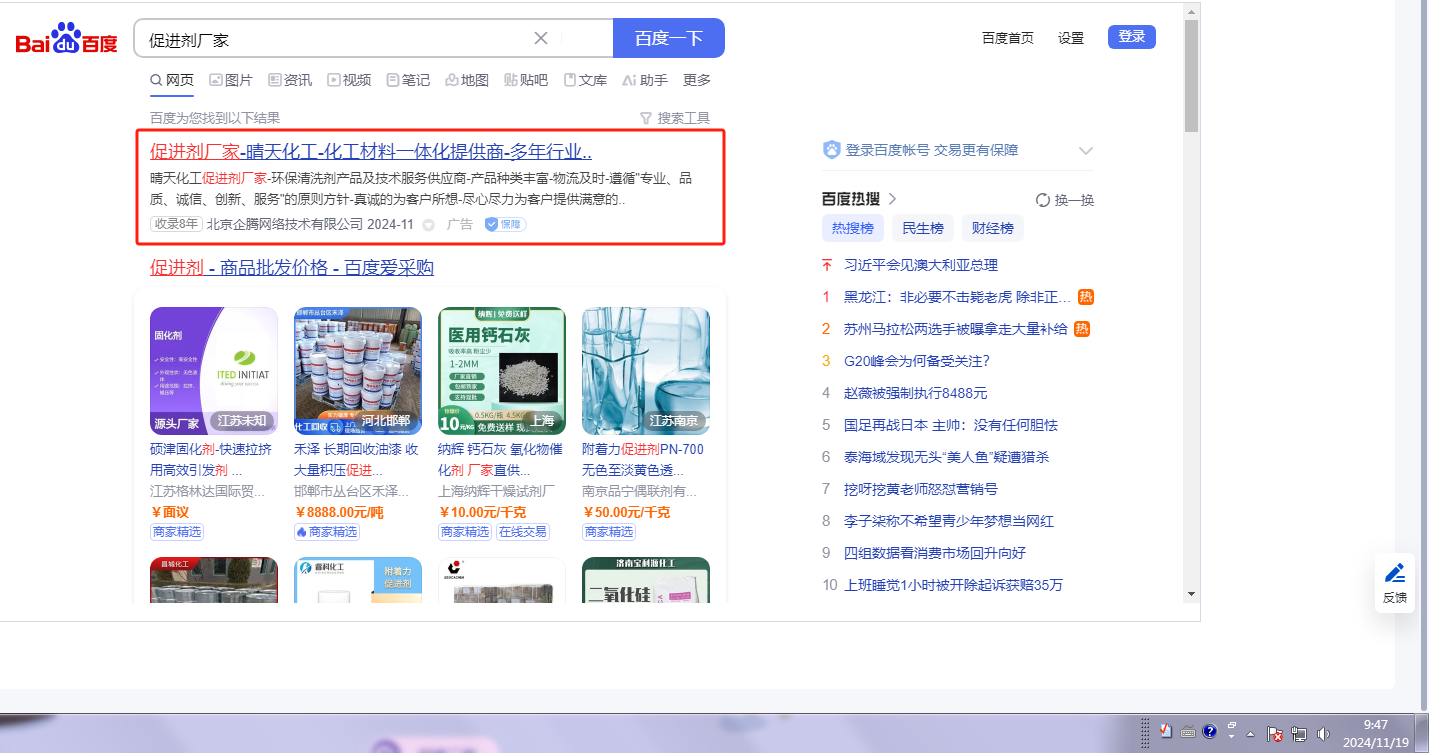
Task: Open hot search G20峰会为何备受关注?
Action: (917, 361)
